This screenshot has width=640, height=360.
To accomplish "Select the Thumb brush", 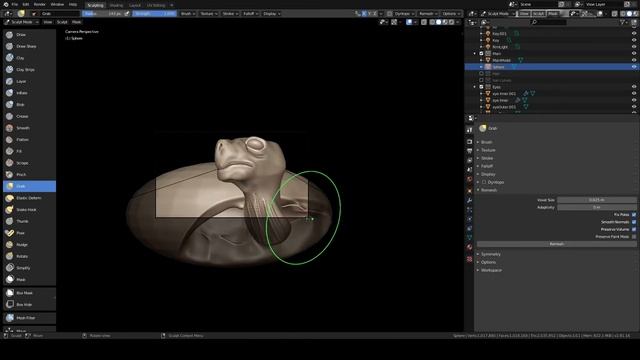I will click(x=29, y=221).
